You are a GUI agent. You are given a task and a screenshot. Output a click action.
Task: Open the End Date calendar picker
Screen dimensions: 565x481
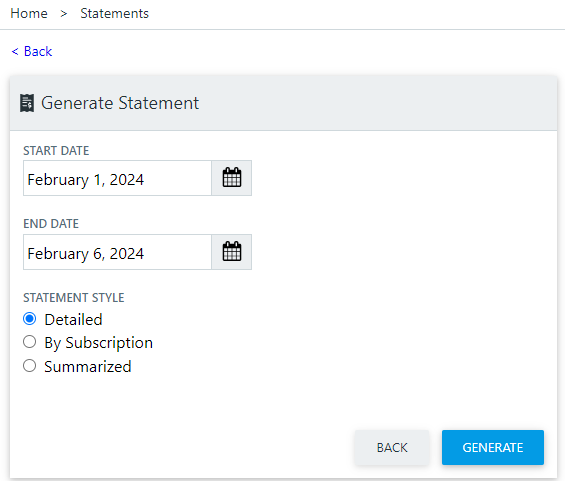point(232,252)
